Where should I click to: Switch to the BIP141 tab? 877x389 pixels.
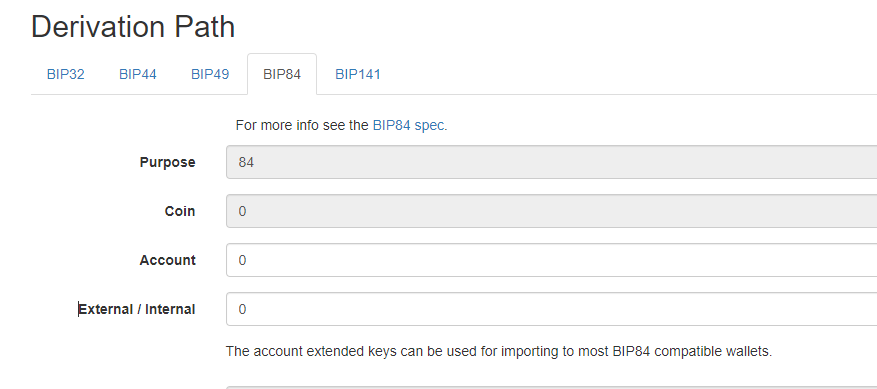[357, 74]
